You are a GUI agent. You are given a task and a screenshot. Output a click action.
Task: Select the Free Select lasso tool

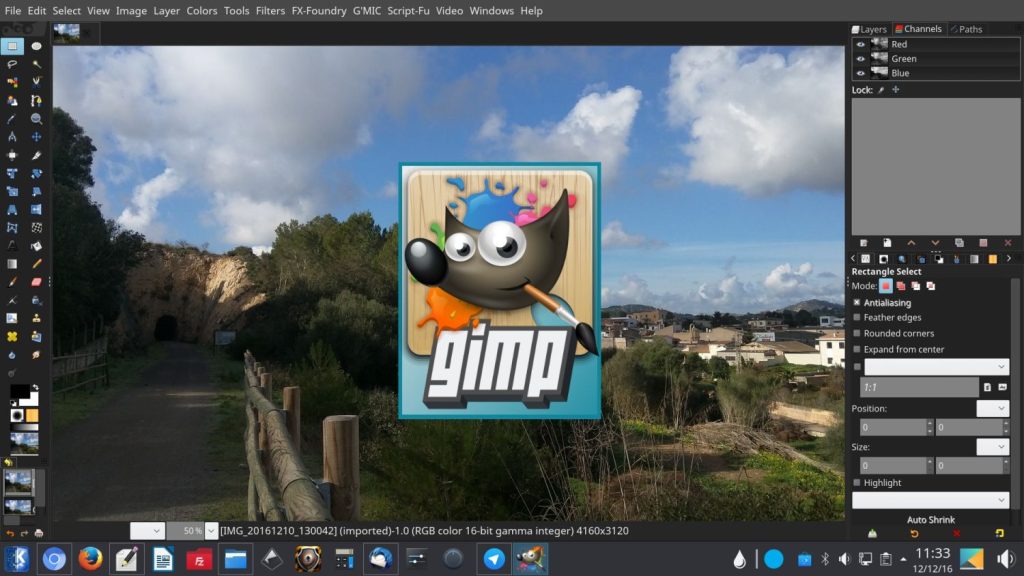point(12,63)
